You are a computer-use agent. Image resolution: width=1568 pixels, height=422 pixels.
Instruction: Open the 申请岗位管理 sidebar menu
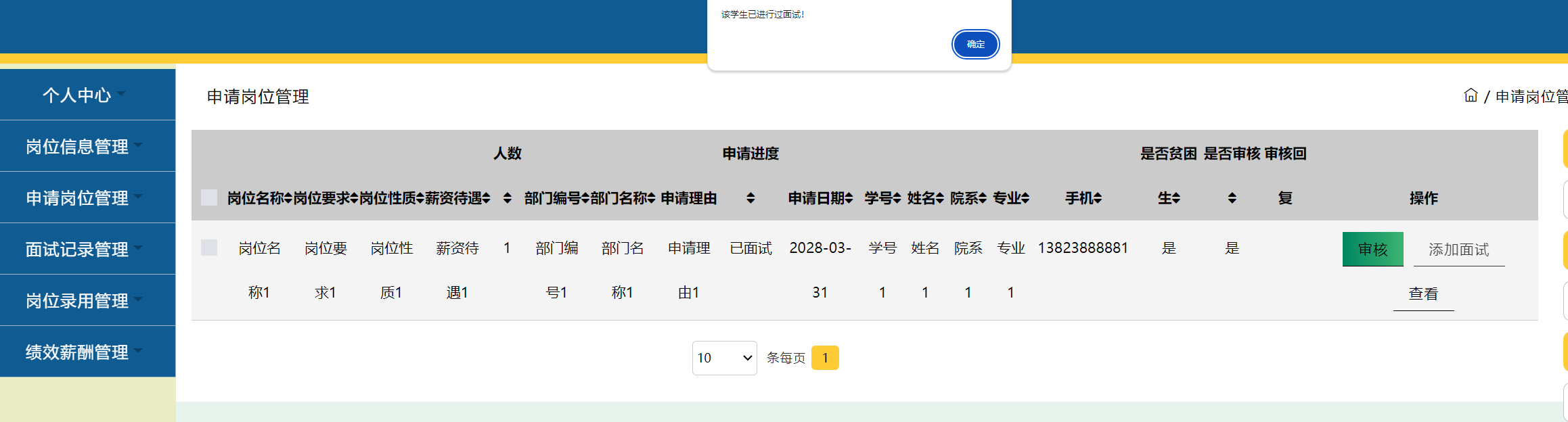[x=87, y=197]
